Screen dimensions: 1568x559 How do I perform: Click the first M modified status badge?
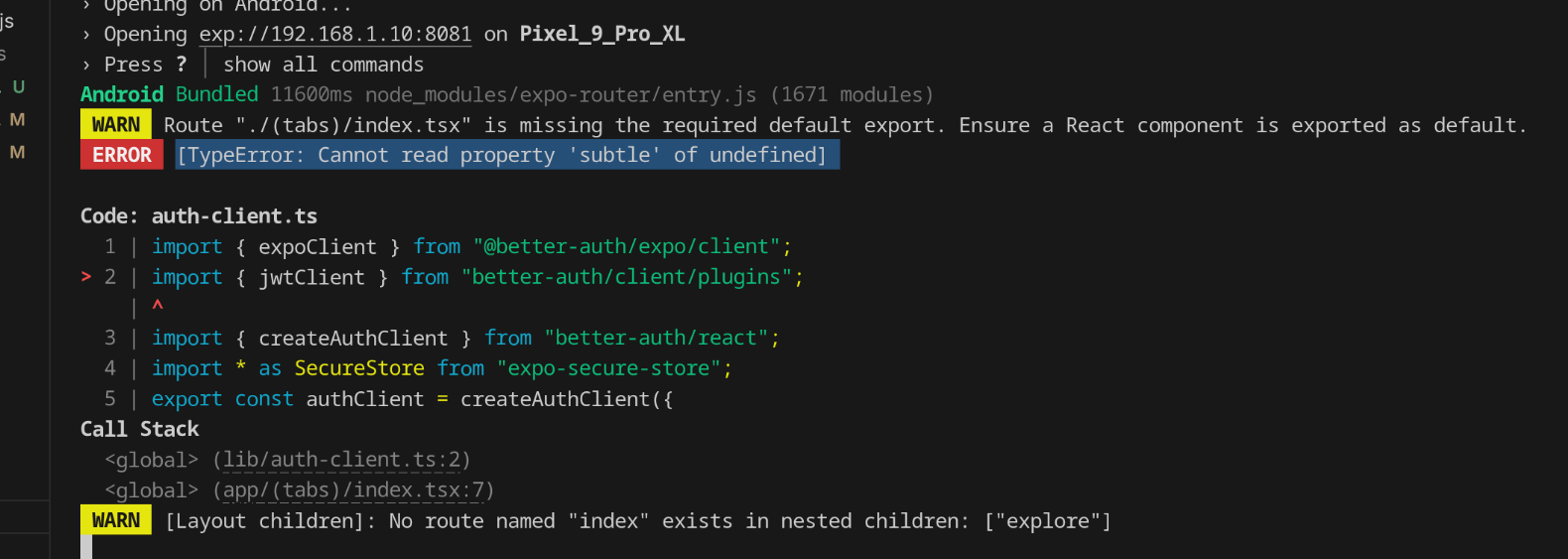(x=17, y=120)
